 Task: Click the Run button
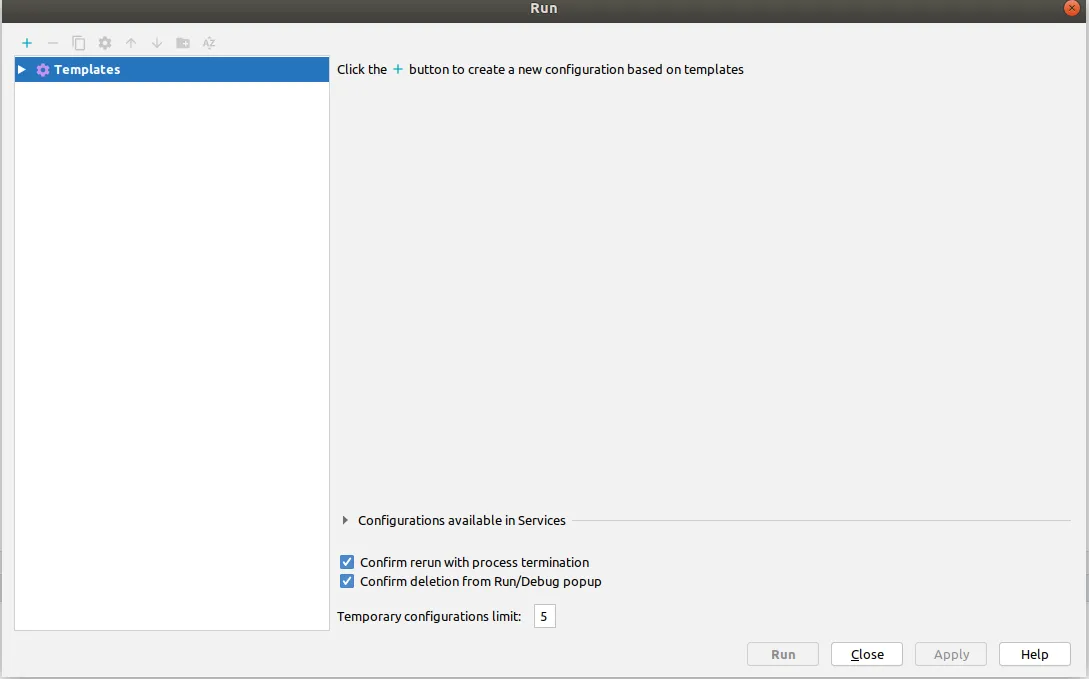[783, 654]
